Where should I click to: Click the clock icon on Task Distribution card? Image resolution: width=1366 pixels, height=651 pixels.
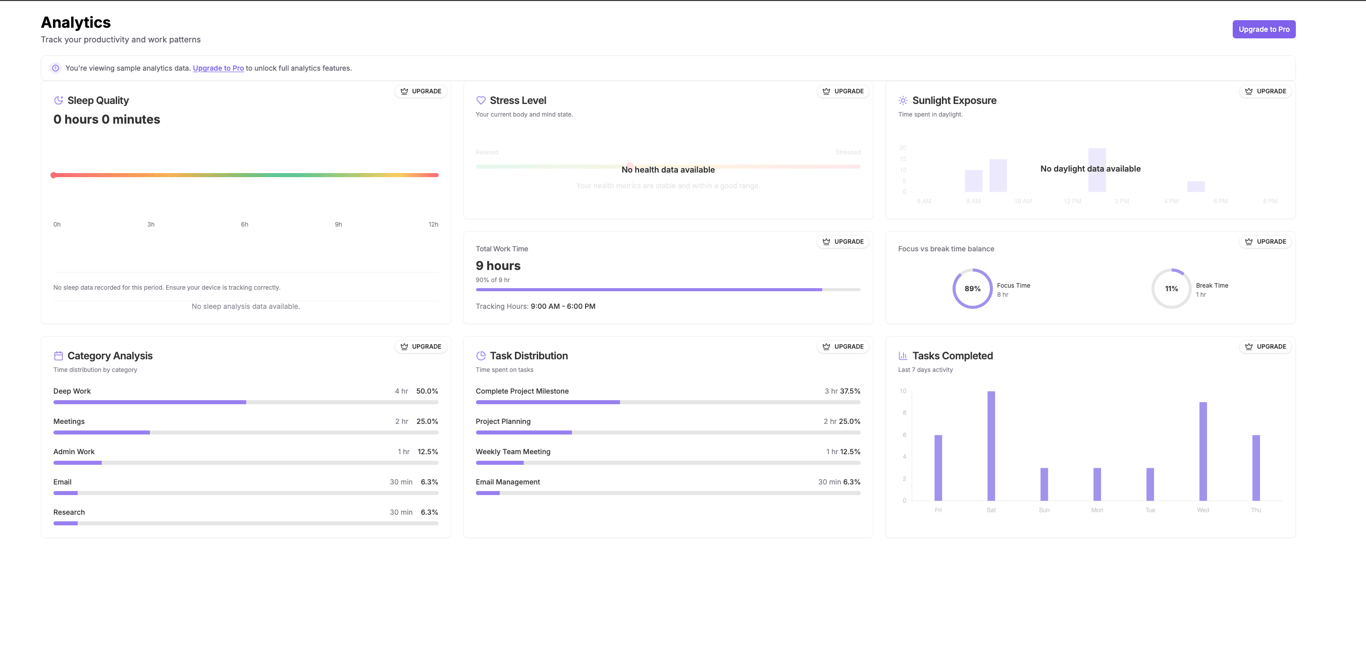481,355
